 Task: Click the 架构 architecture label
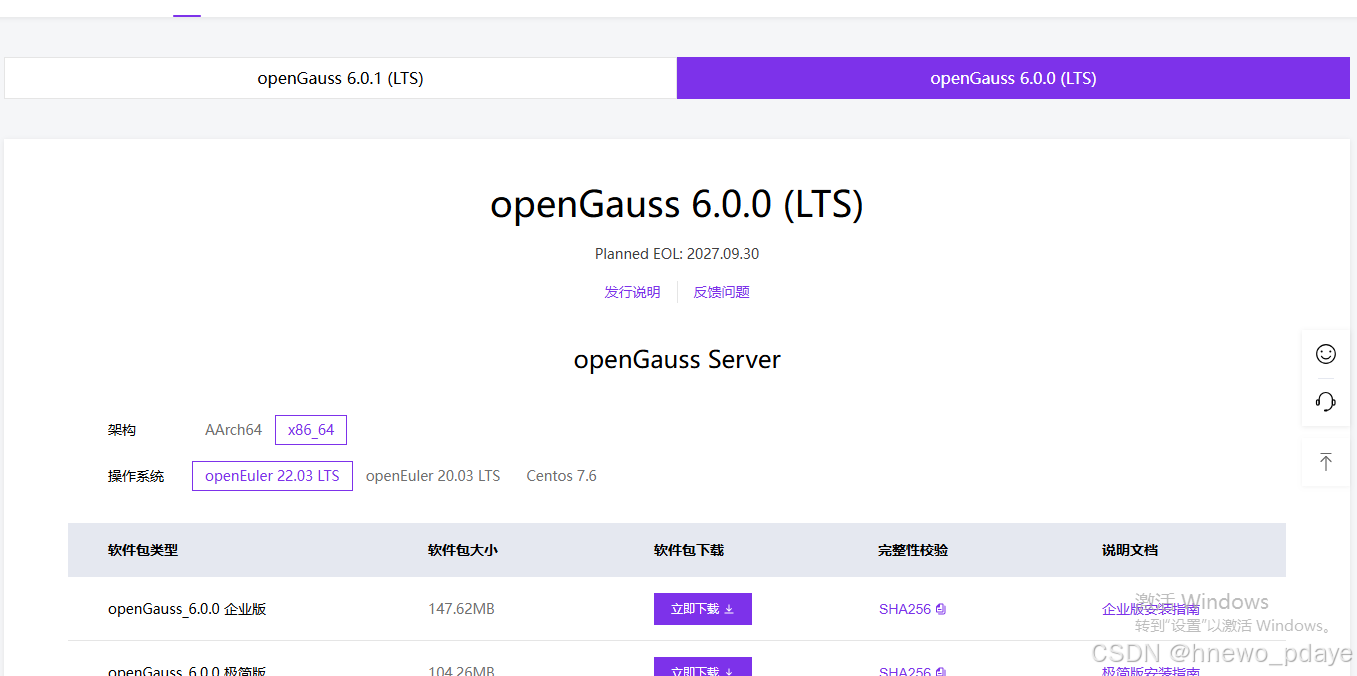pos(122,430)
